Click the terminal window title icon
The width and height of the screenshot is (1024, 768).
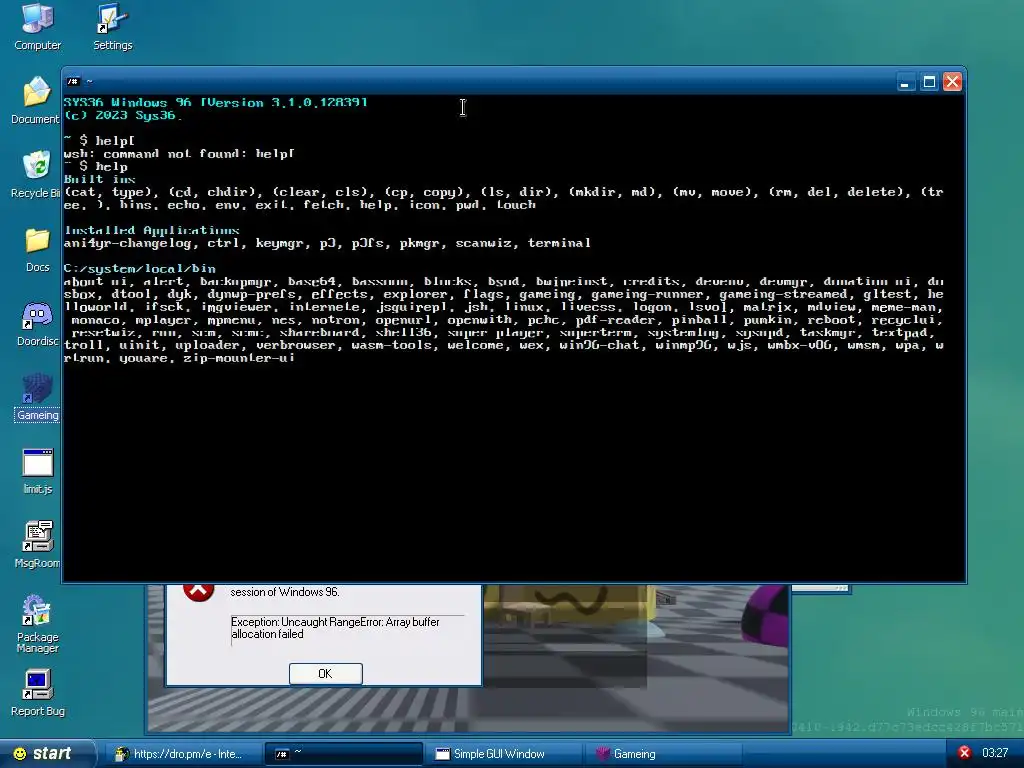coord(73,82)
